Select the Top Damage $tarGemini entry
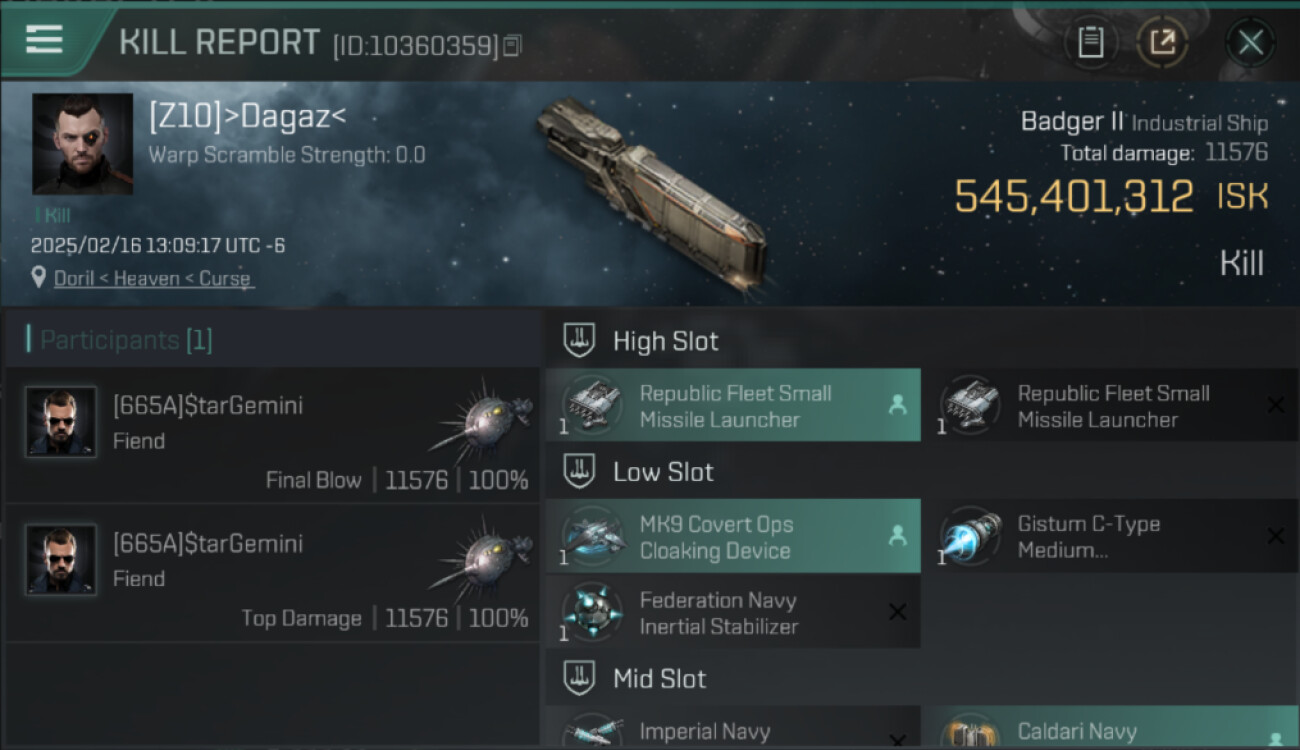Viewport: 1300px width, 750px height. tap(272, 573)
